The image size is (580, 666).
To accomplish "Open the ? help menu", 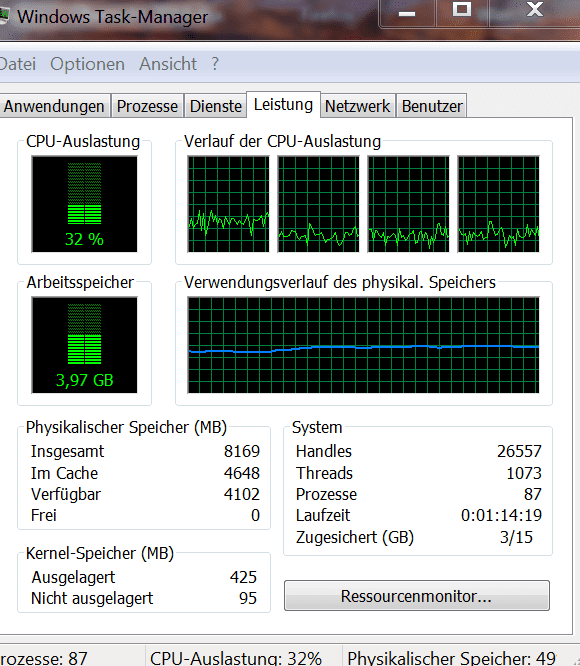I will [x=215, y=64].
